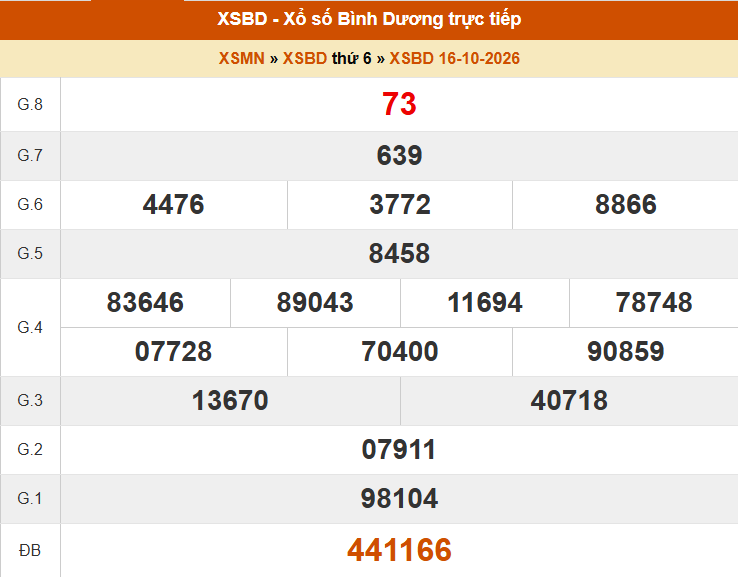
Task: Click the G.2 prize label
Action: [x=30, y=449]
